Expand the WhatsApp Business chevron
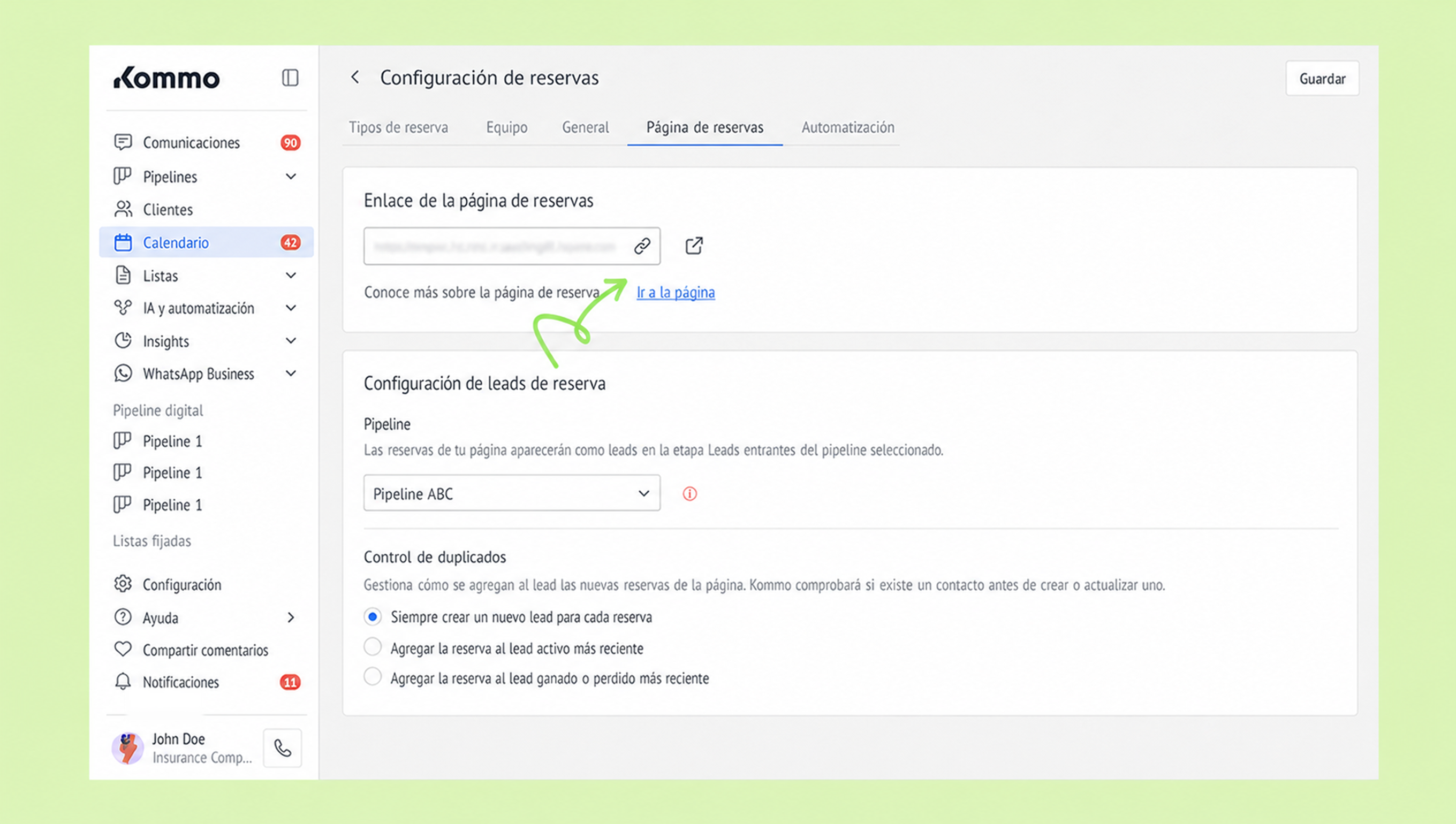The height and width of the screenshot is (824, 1456). tap(291, 373)
